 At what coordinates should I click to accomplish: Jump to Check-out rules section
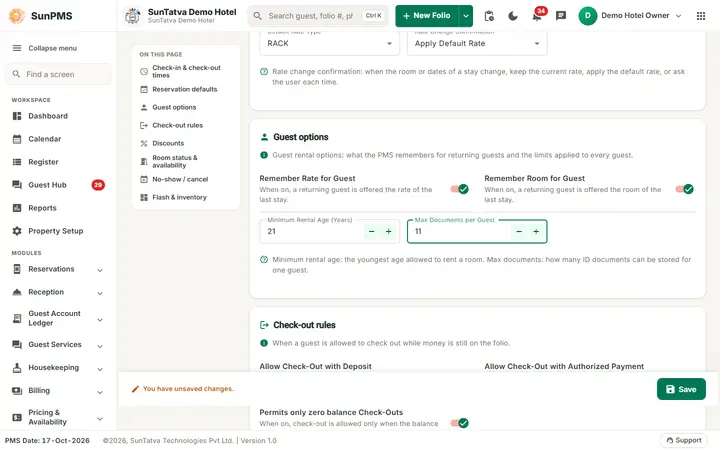click(x=186, y=125)
